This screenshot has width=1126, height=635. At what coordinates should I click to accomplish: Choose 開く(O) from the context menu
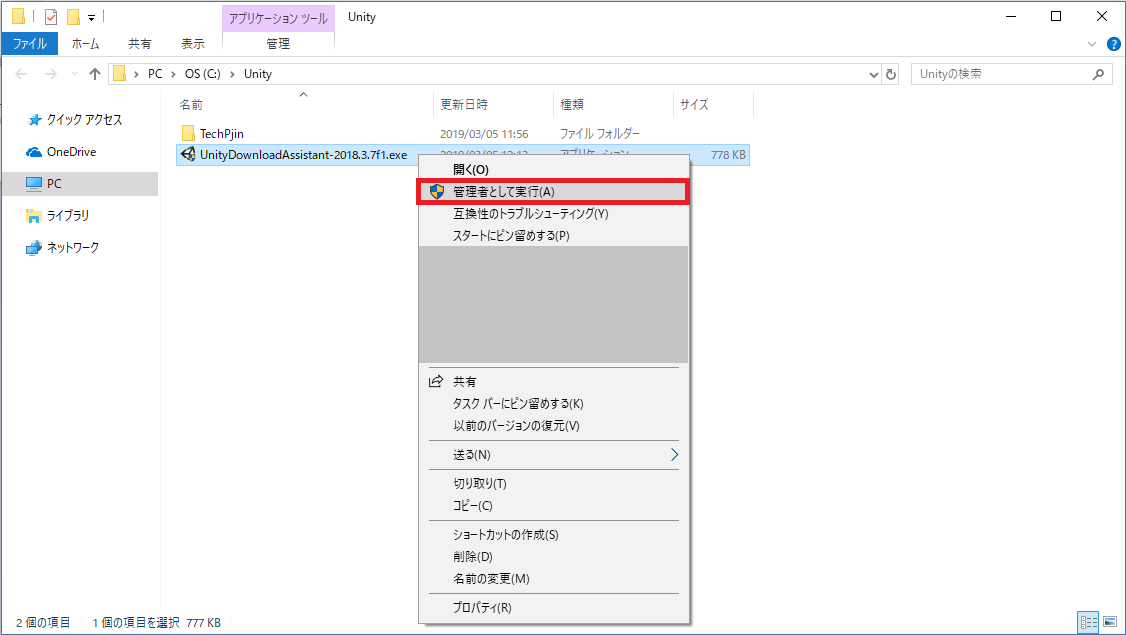click(553, 170)
